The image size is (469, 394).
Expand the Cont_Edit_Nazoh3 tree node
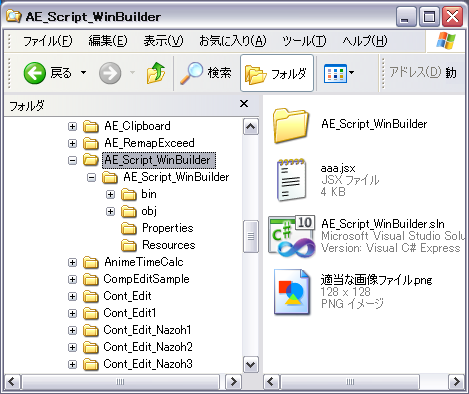[x=72, y=364]
